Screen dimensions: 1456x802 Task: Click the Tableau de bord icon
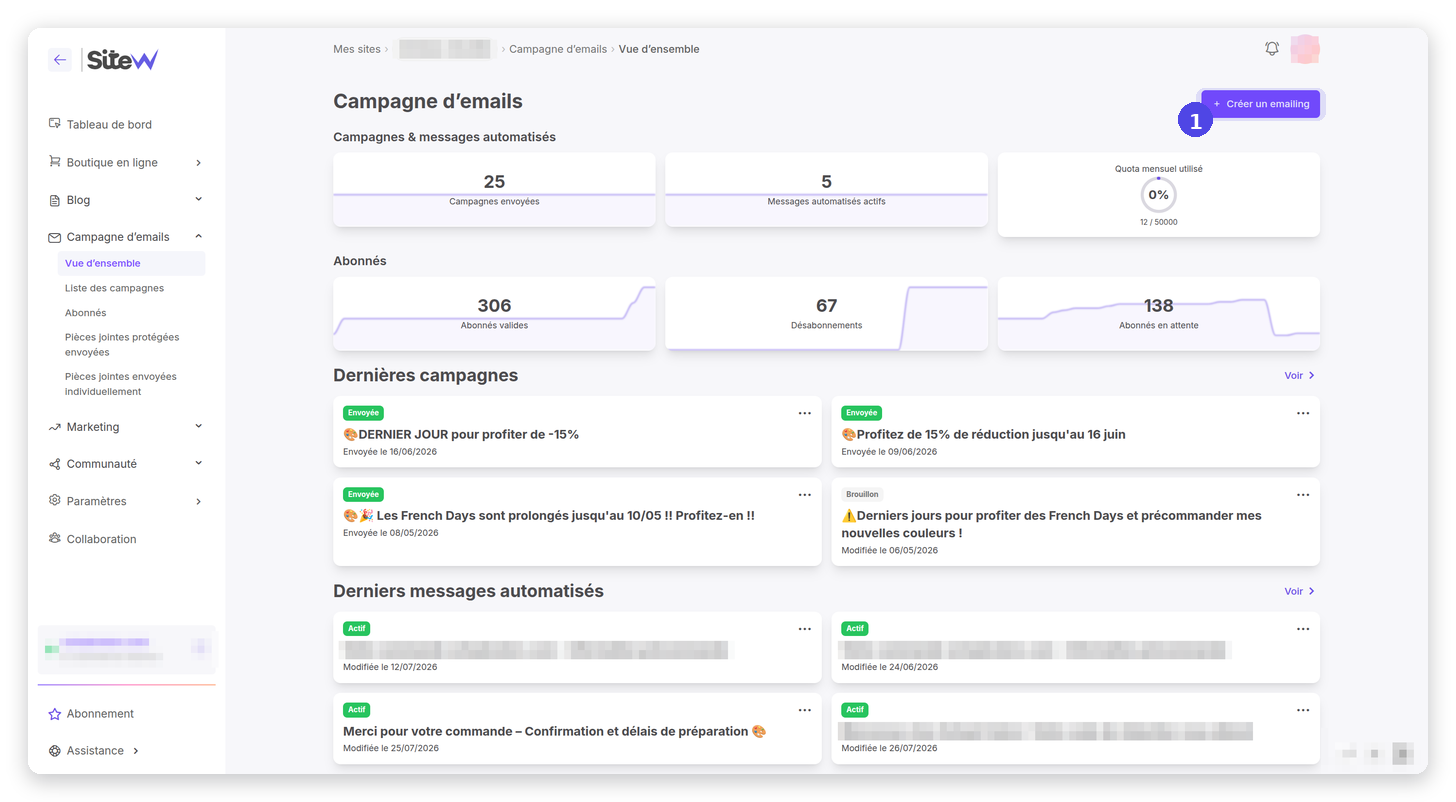(x=55, y=124)
